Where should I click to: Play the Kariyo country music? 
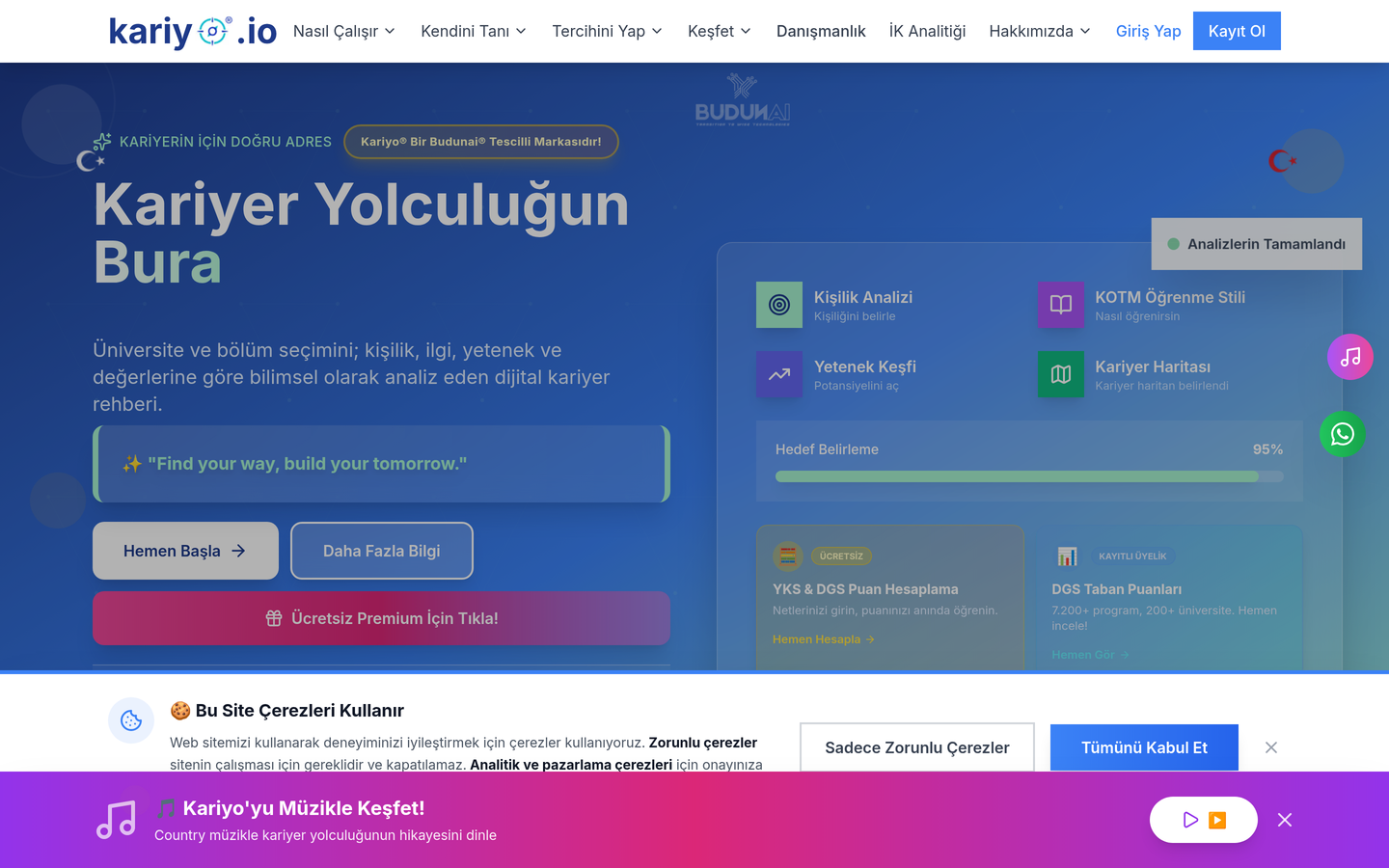pos(1204,820)
